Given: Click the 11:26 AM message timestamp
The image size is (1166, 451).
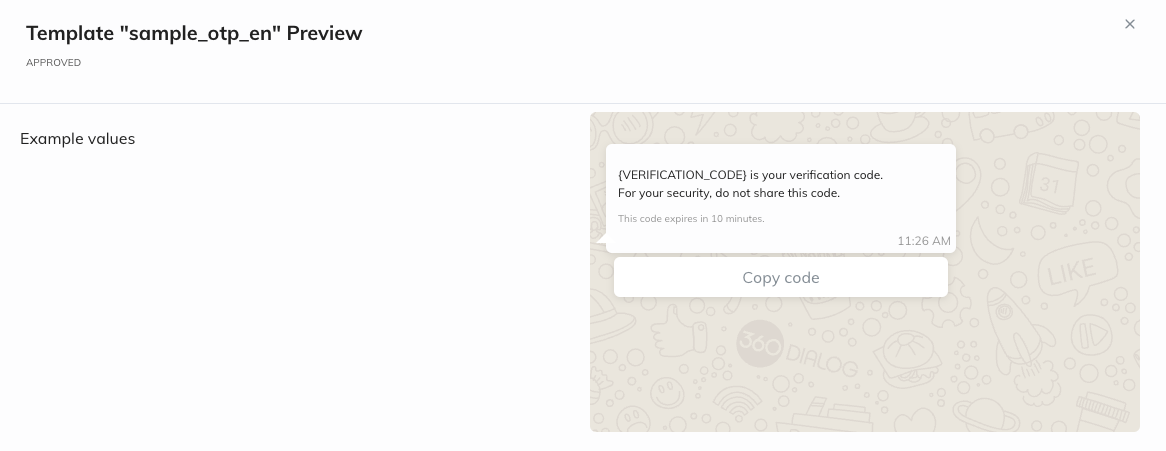Looking at the screenshot, I should [x=923, y=241].
